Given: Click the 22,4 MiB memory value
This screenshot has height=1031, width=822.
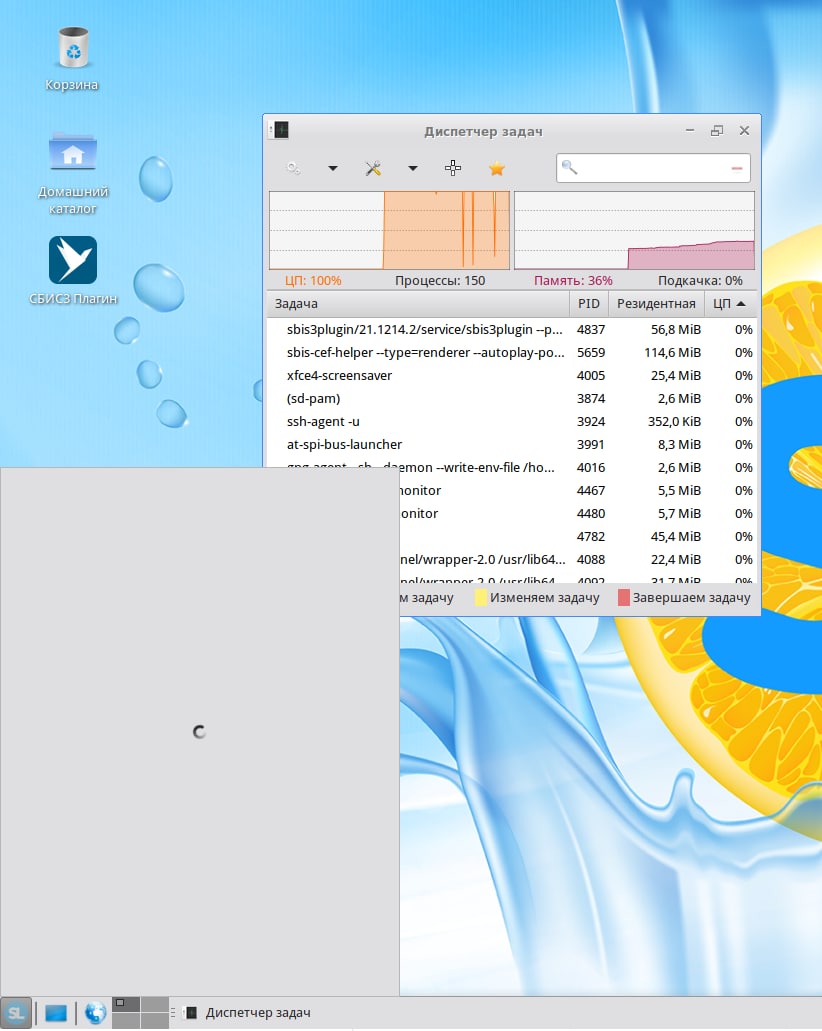Looking at the screenshot, I should (x=675, y=560).
